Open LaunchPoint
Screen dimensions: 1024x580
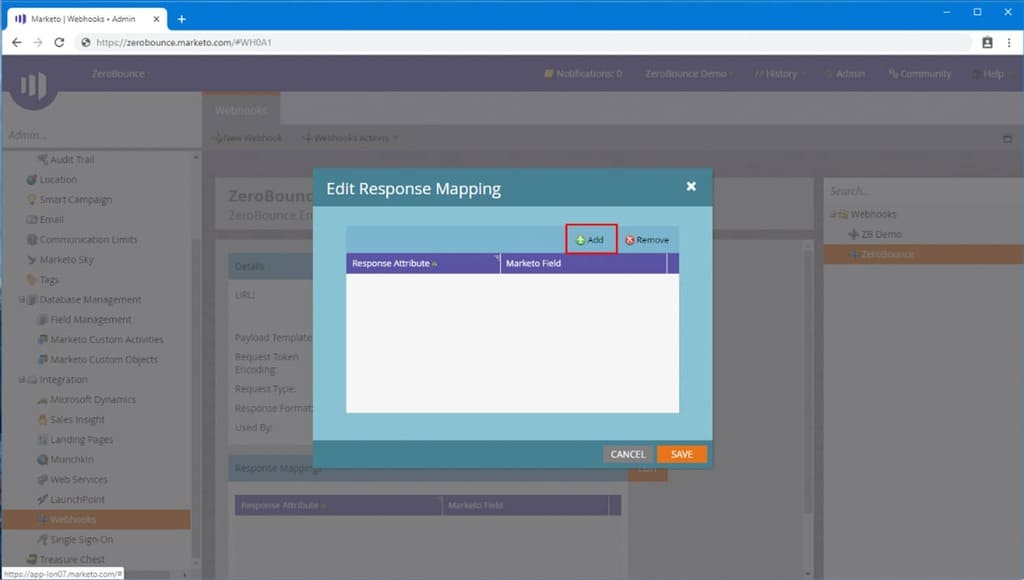click(71, 500)
